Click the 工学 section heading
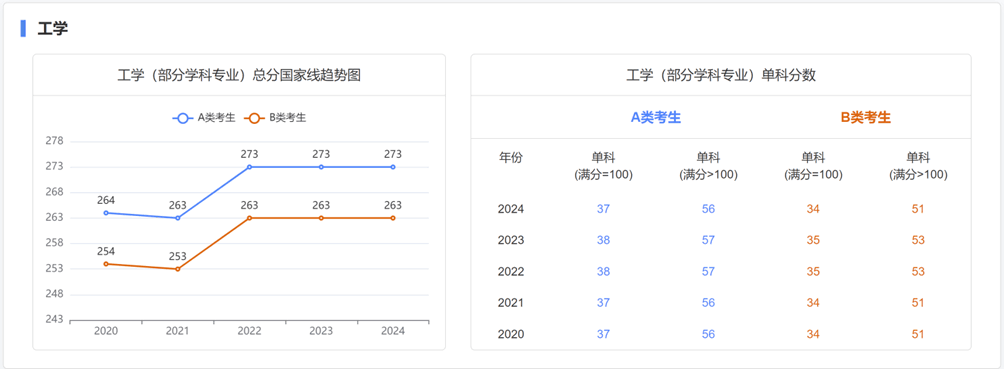The image size is (1004, 369). tap(53, 29)
